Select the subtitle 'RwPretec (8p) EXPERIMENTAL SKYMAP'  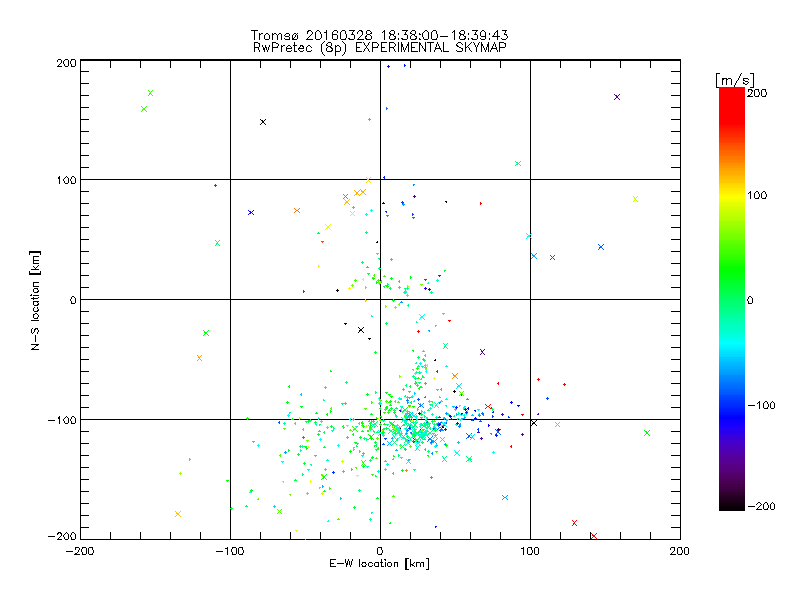380,48
